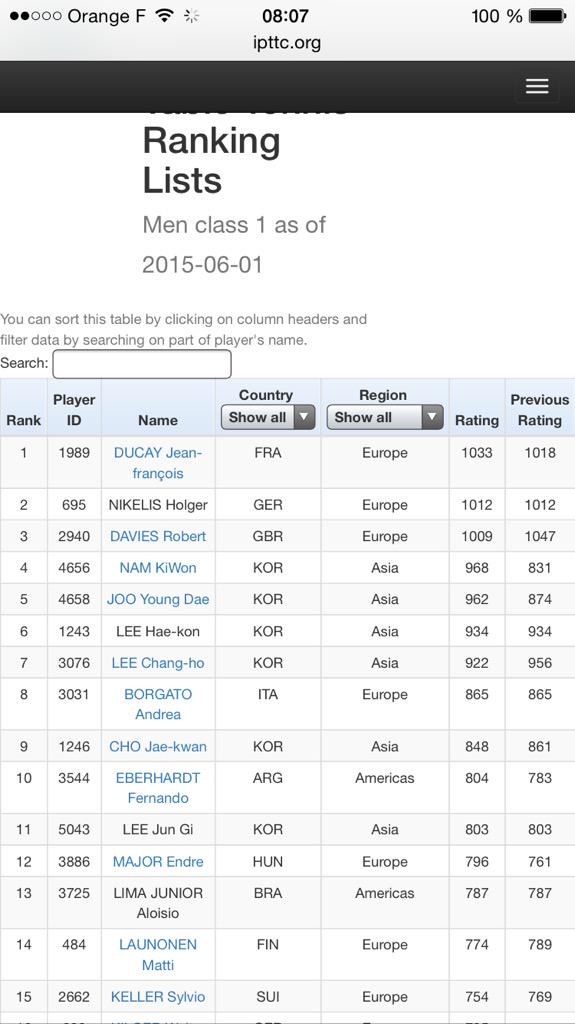Open MAJOR Endre player link
This screenshot has width=575, height=1024.
tap(158, 861)
